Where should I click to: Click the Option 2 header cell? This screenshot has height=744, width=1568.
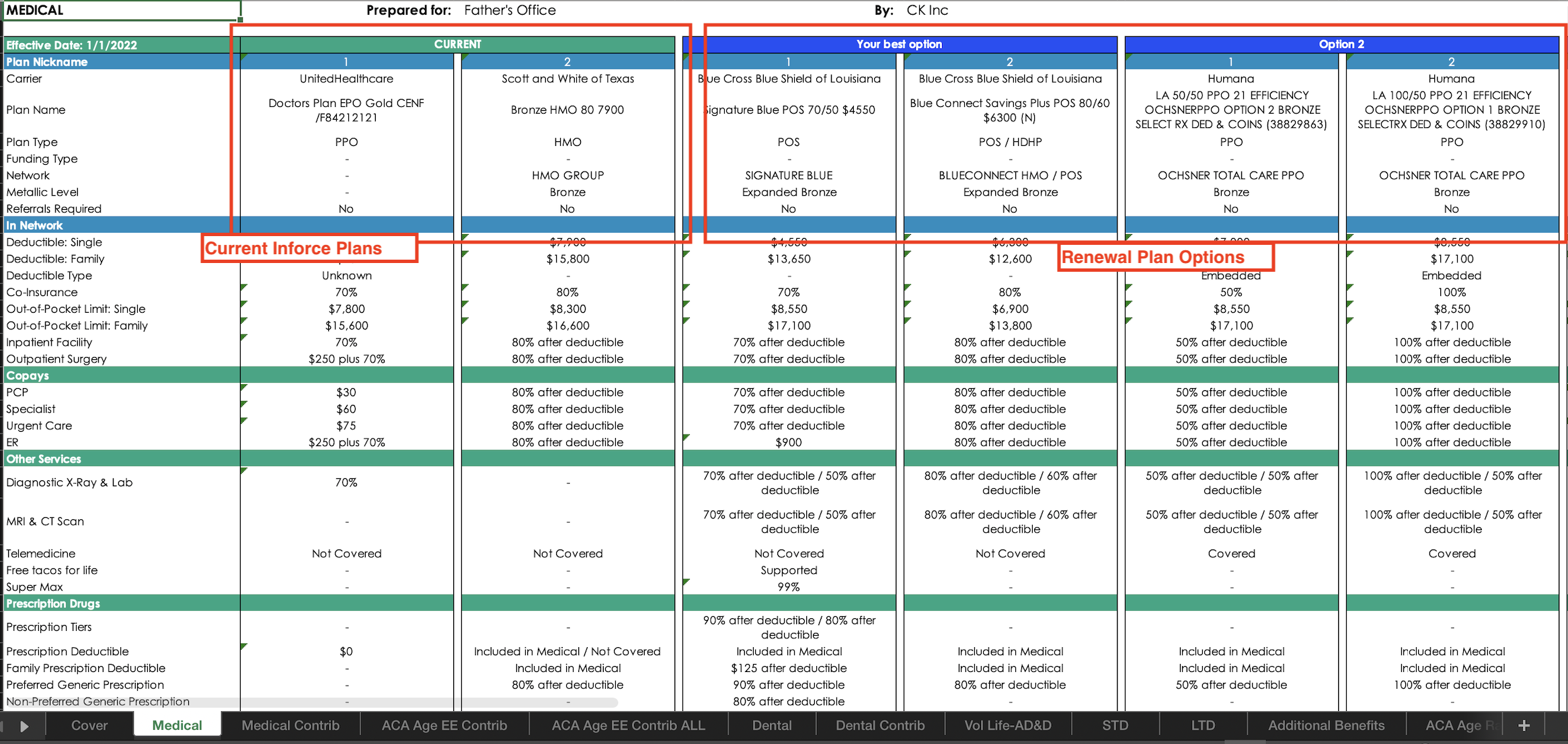click(x=1341, y=44)
